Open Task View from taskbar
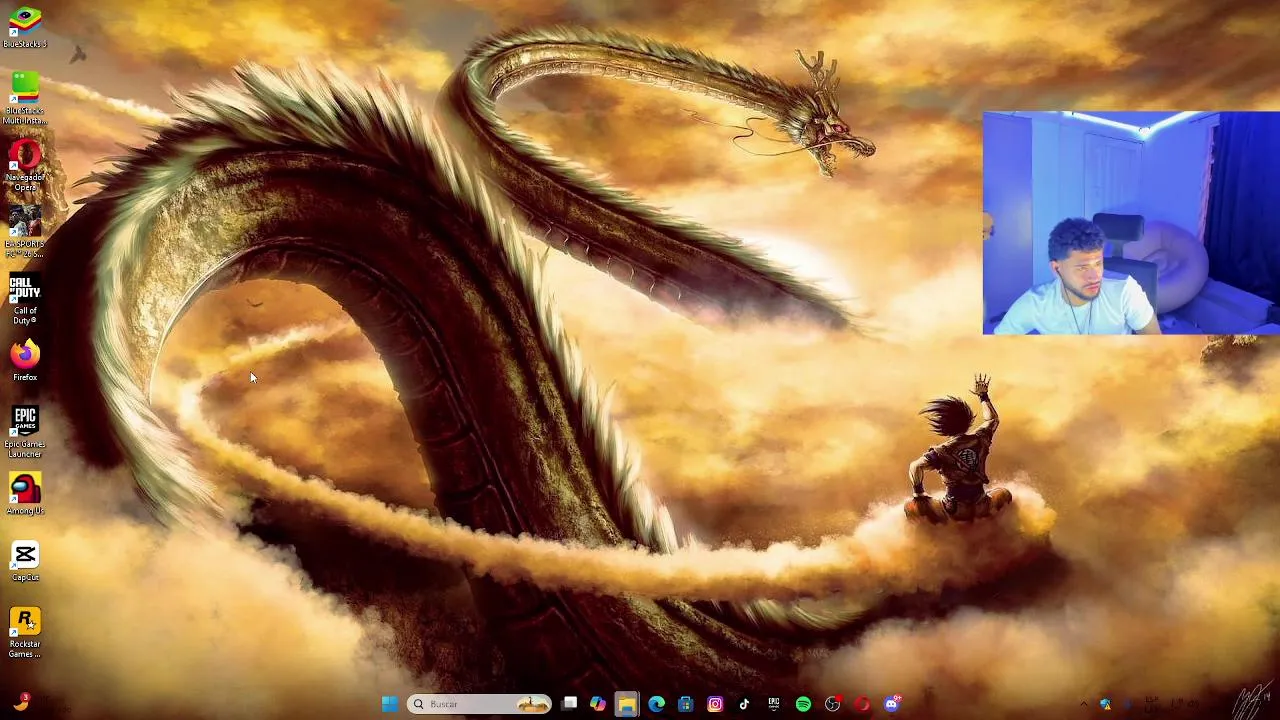Screen dimensions: 1280x720 (x=569, y=704)
